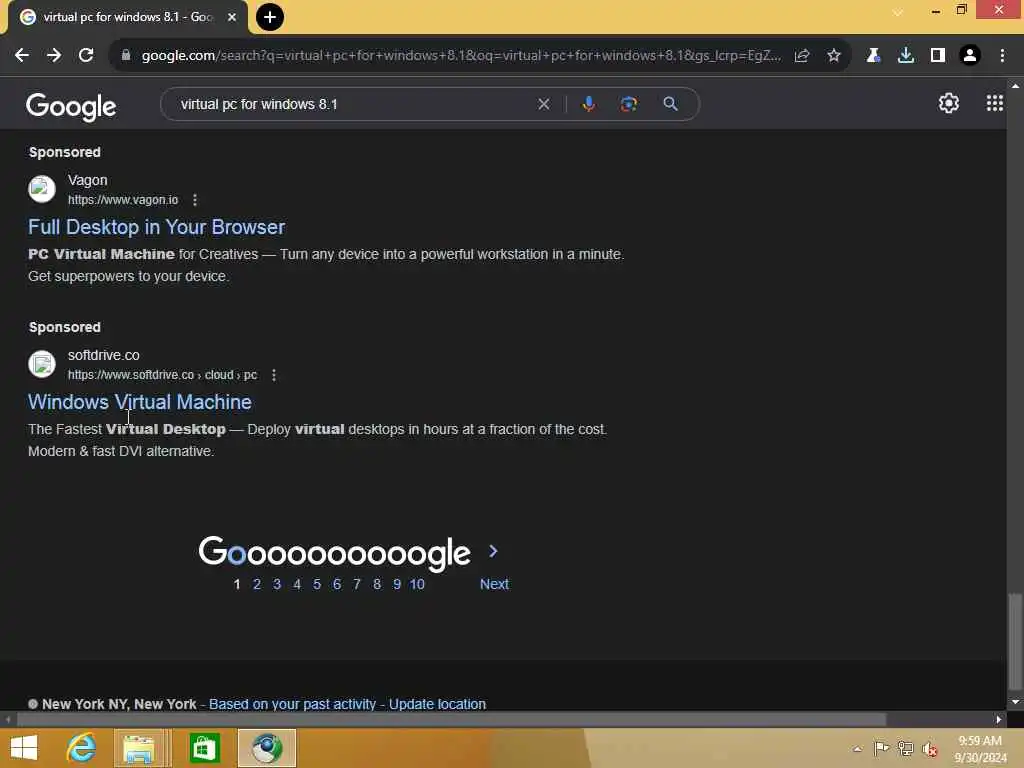Screen dimensions: 1024x768
Task: Open the Chrome three-dot menu
Action: (x=1002, y=56)
